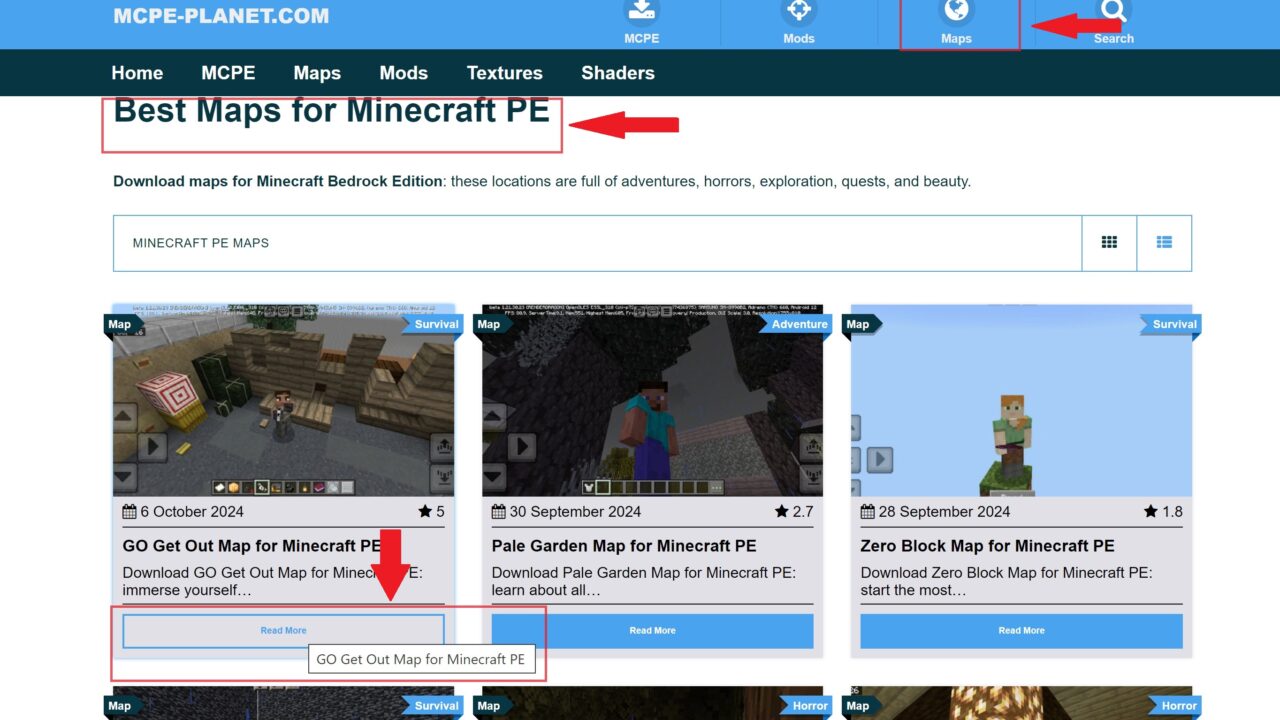Open the MCPE download icon in header
1280x720 pixels.
(642, 12)
